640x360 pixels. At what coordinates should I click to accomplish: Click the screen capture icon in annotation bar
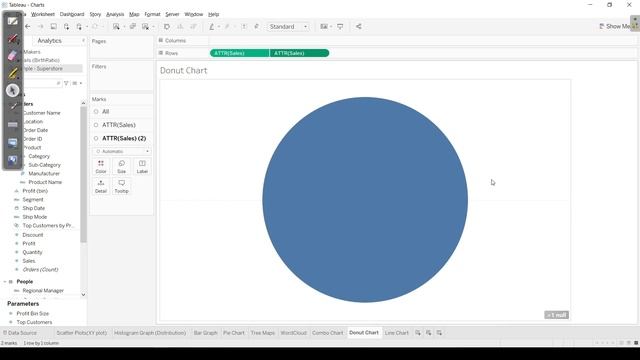tap(13, 142)
